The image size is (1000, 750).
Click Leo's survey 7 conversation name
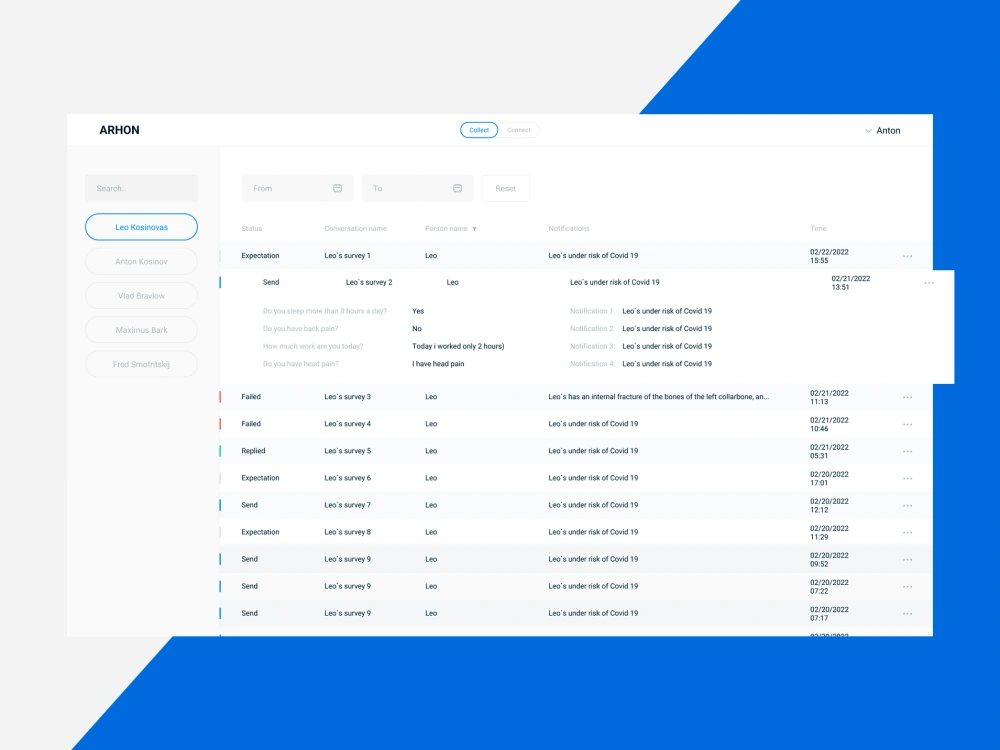[348, 505]
